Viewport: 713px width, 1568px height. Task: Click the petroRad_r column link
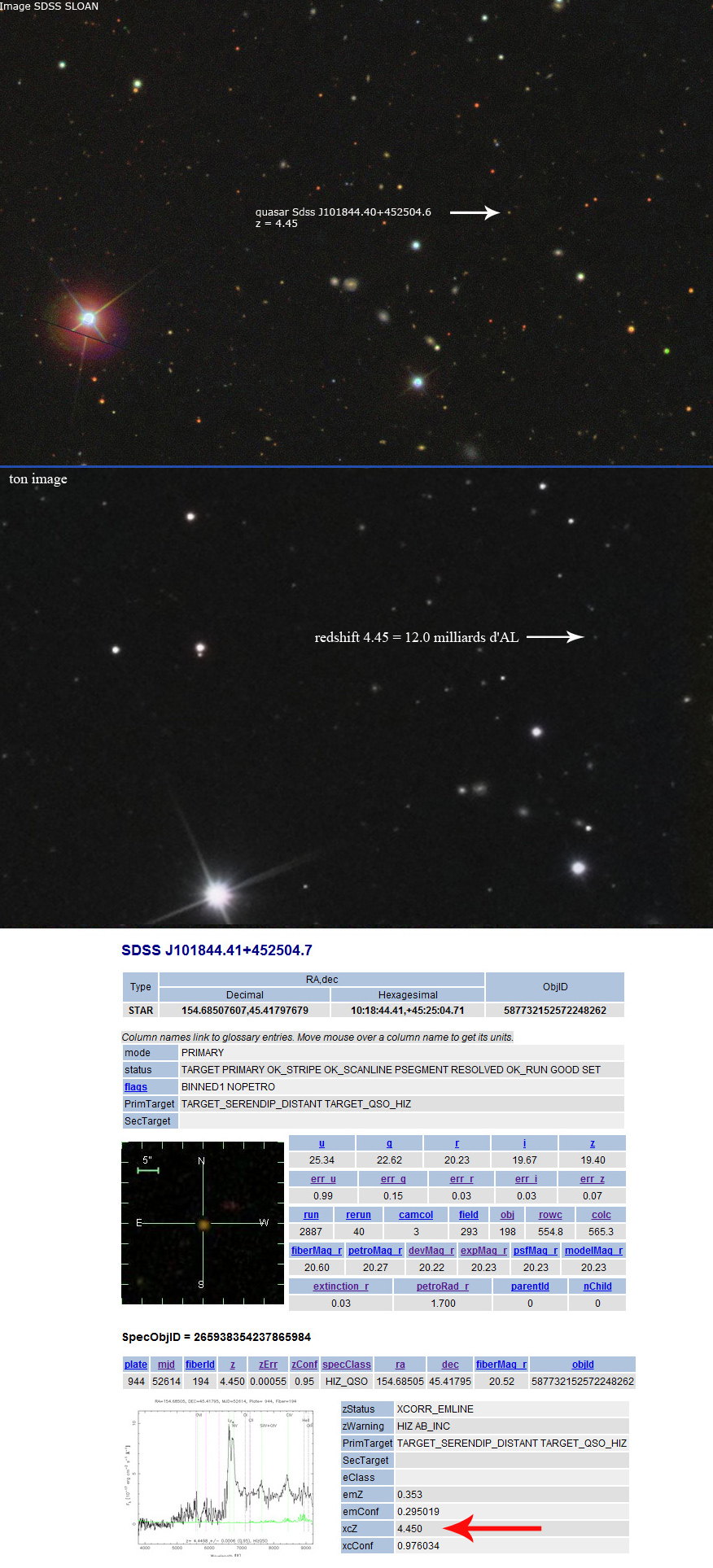tap(443, 1286)
